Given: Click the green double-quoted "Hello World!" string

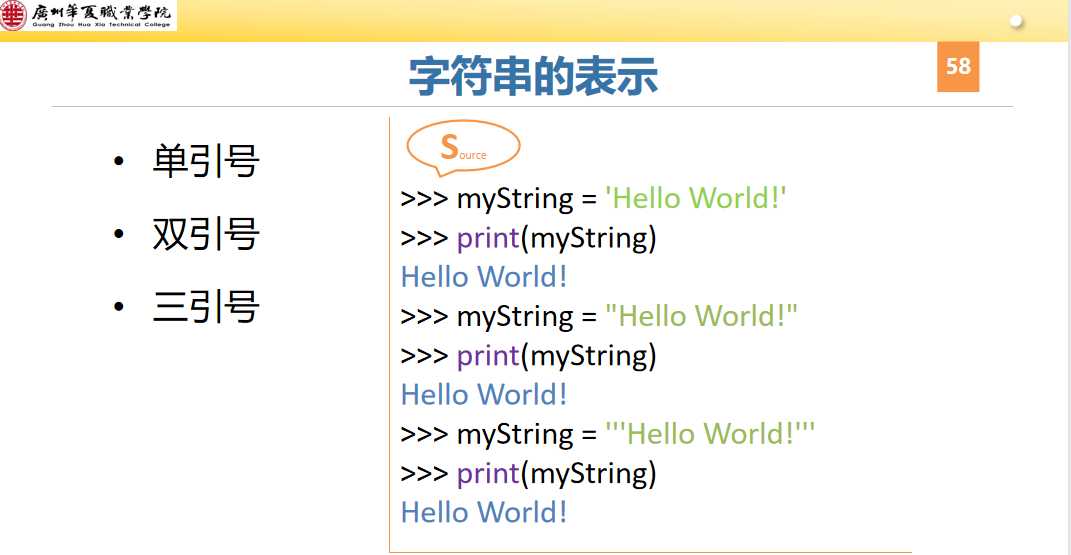Looking at the screenshot, I should coord(702,316).
